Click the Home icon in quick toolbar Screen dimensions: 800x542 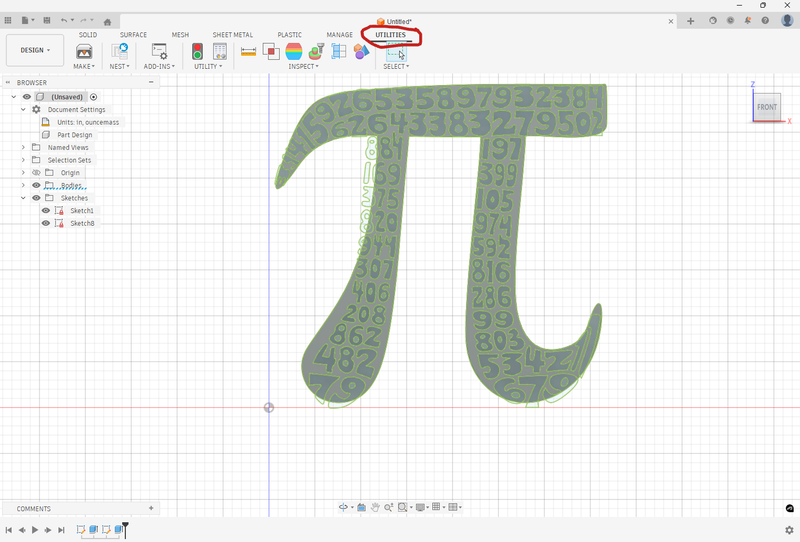pyautogui.click(x=107, y=22)
